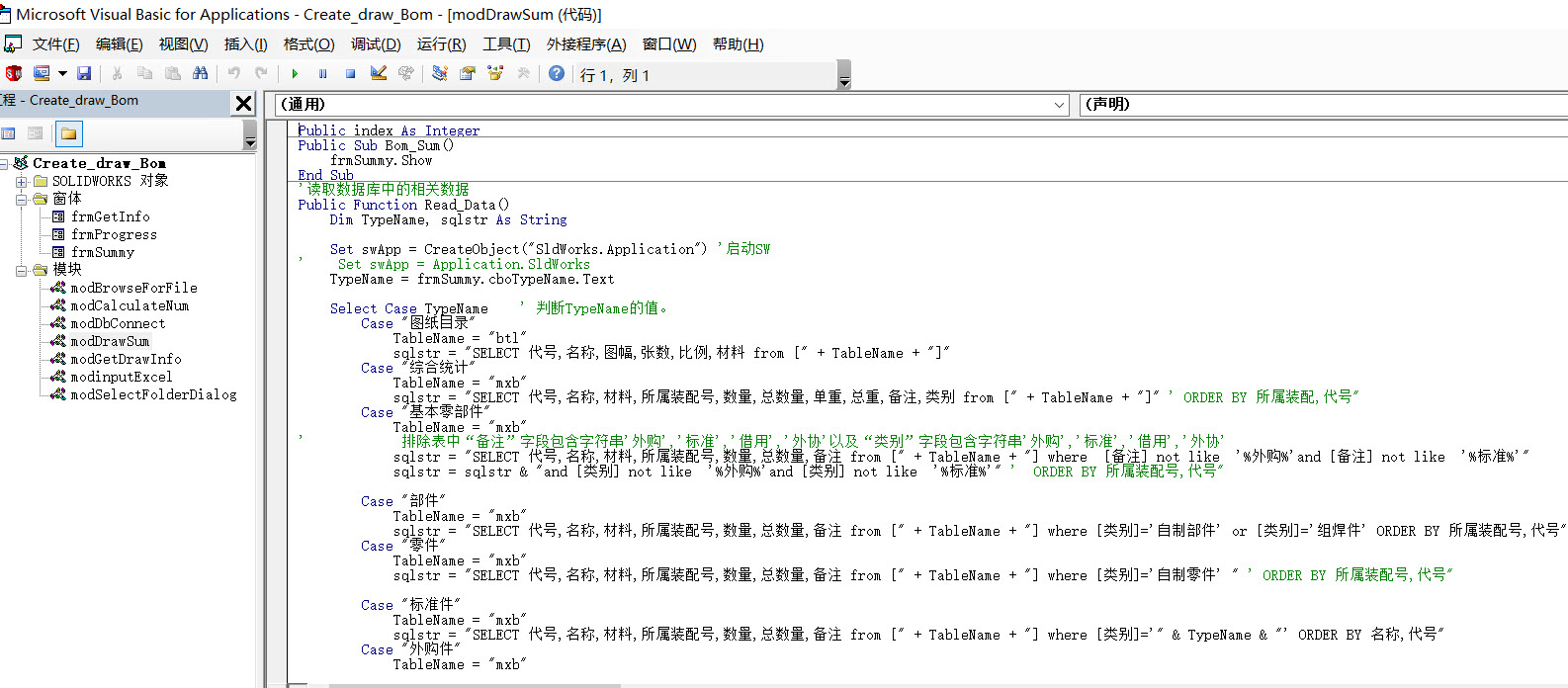Open the Object Browser toolbar icon

(495, 74)
